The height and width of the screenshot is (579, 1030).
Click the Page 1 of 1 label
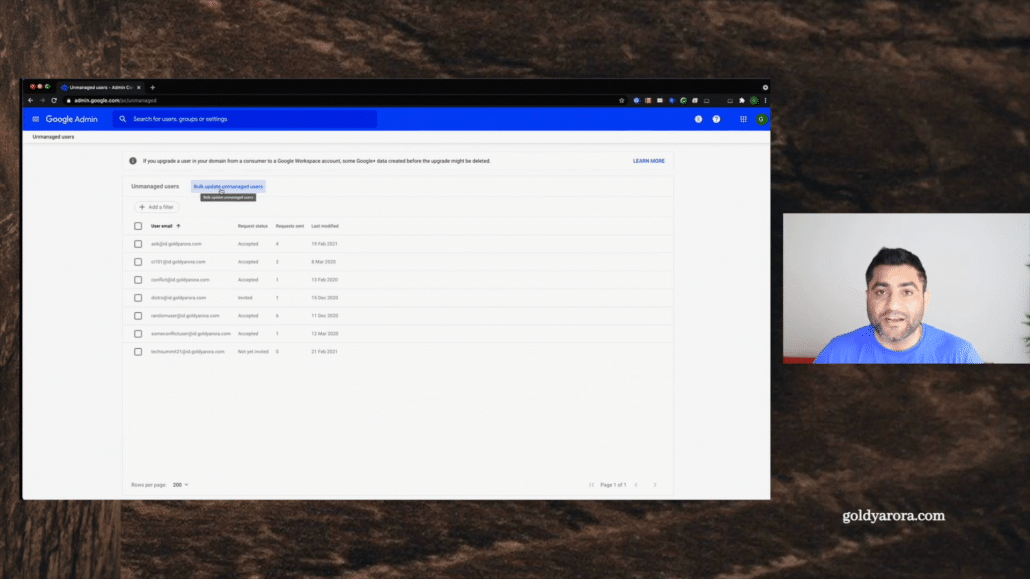coord(613,485)
